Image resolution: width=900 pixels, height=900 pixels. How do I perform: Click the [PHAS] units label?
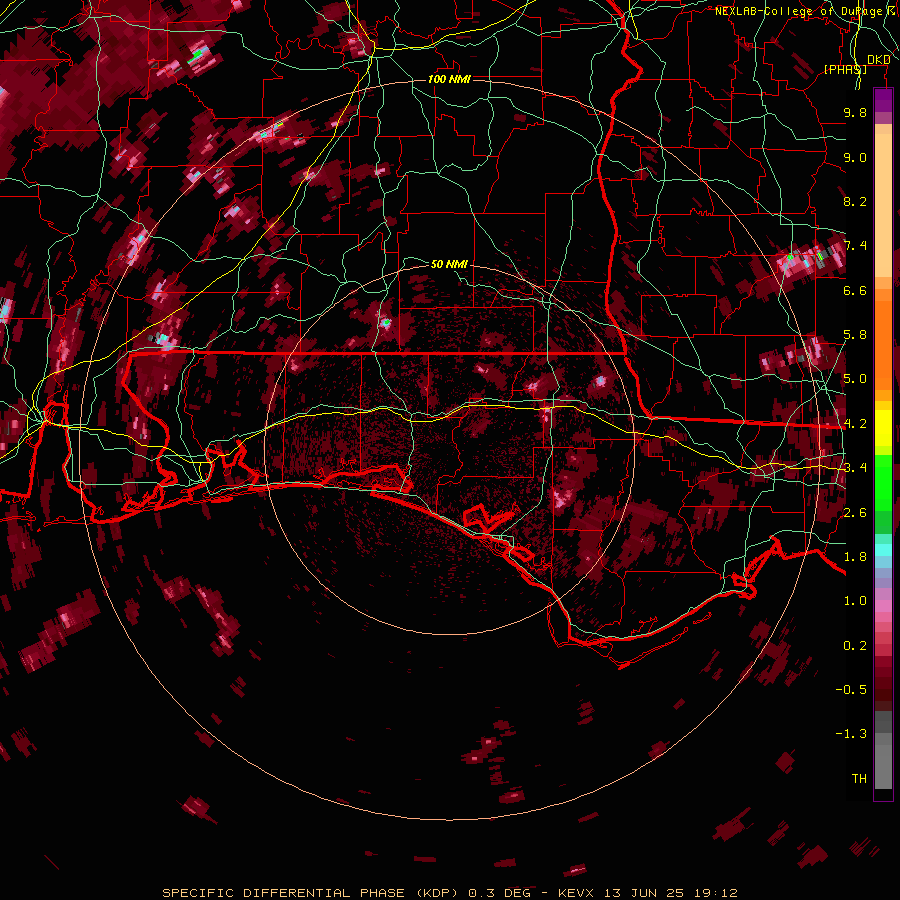(845, 69)
